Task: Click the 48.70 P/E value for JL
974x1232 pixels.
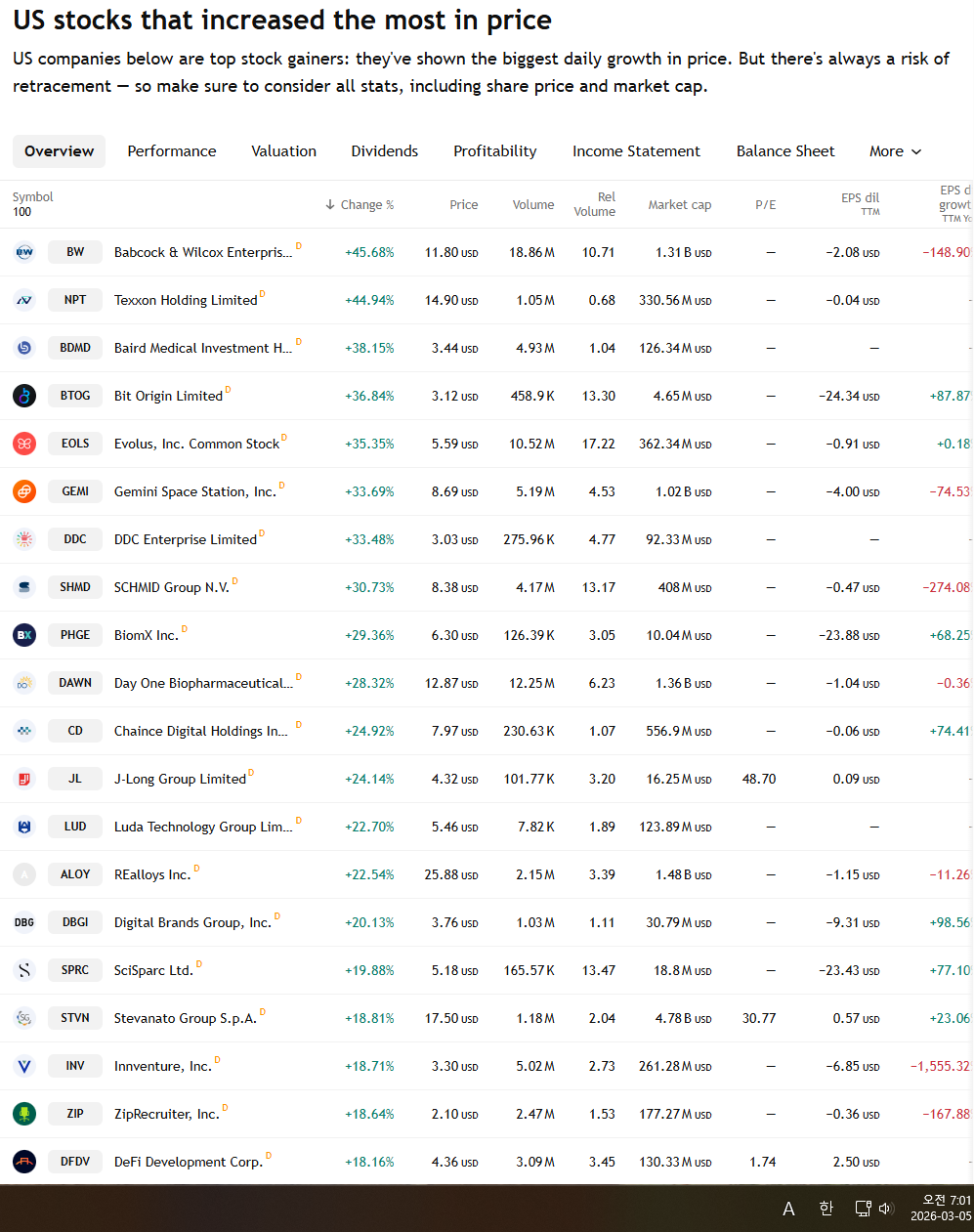Action: tap(759, 779)
